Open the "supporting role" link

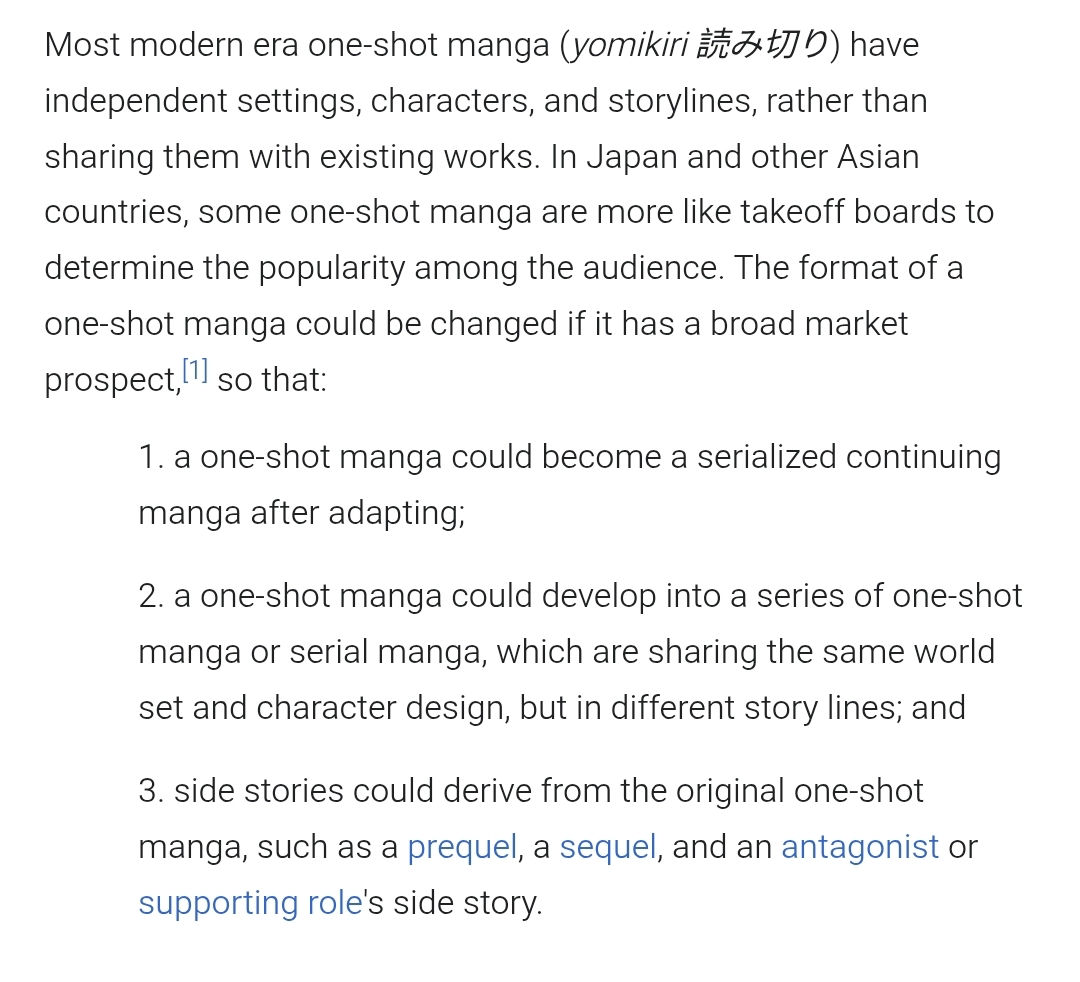[250, 903]
